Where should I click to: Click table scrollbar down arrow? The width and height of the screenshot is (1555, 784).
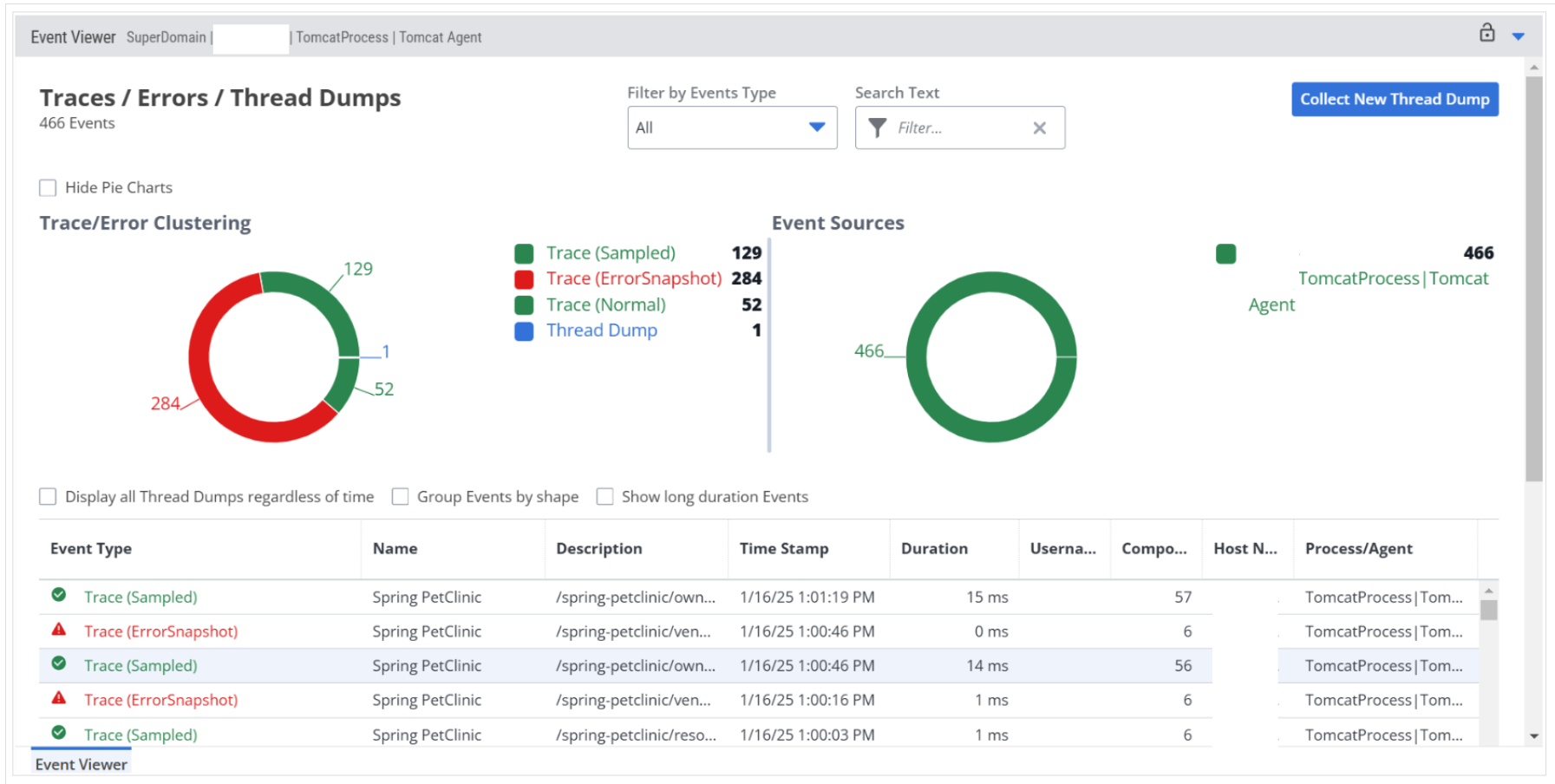pos(1534,736)
